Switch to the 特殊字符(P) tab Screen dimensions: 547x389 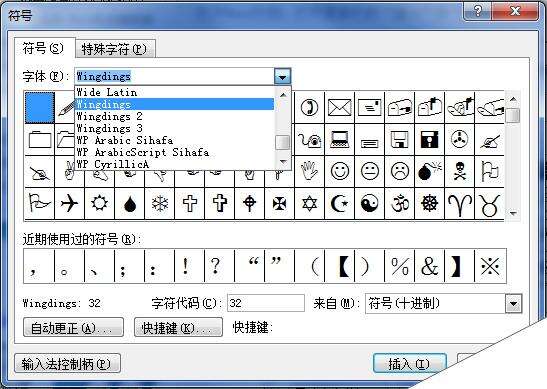pyautogui.click(x=114, y=49)
